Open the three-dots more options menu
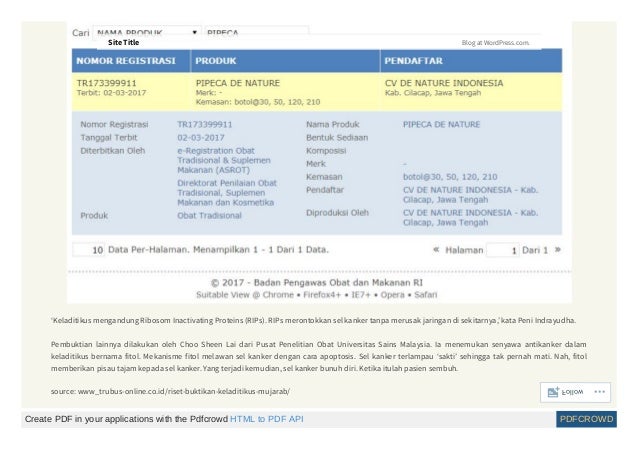Screen dimensions: 638x452 pyautogui.click(x=599, y=392)
